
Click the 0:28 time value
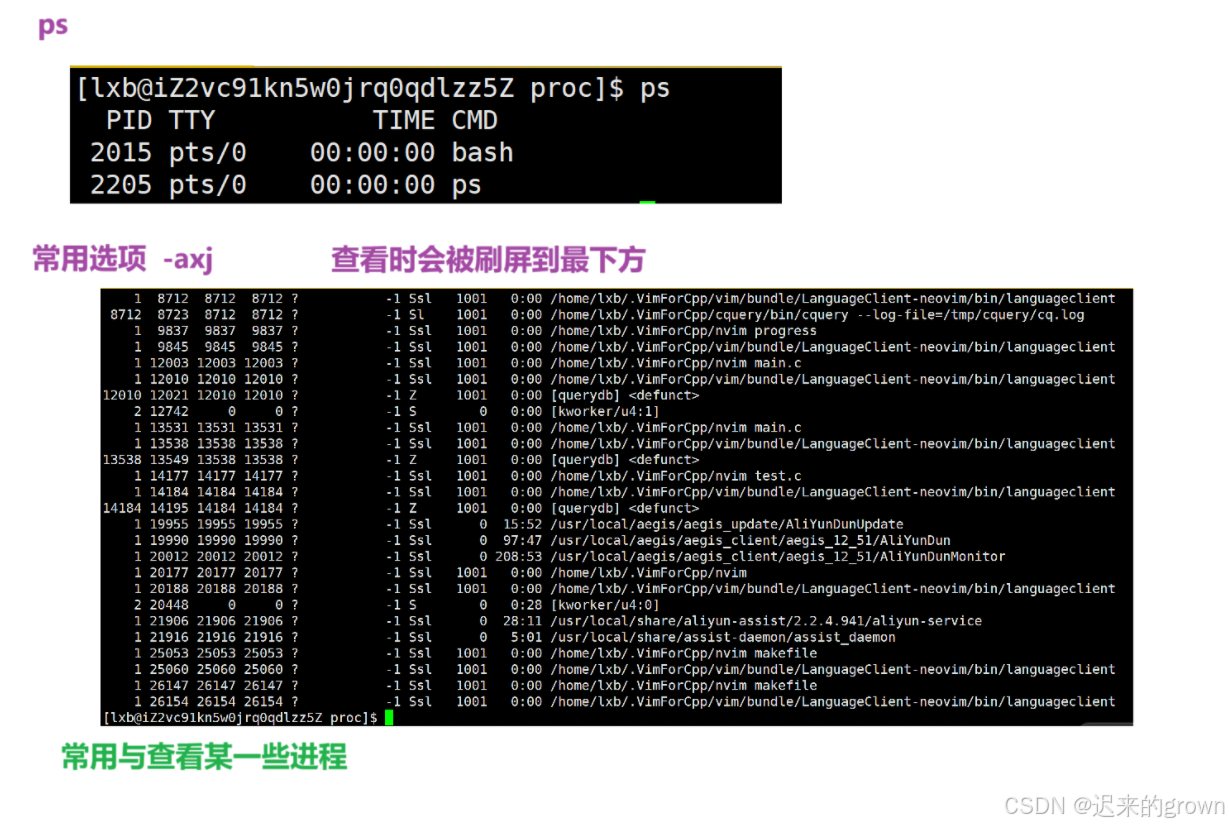(x=527, y=605)
